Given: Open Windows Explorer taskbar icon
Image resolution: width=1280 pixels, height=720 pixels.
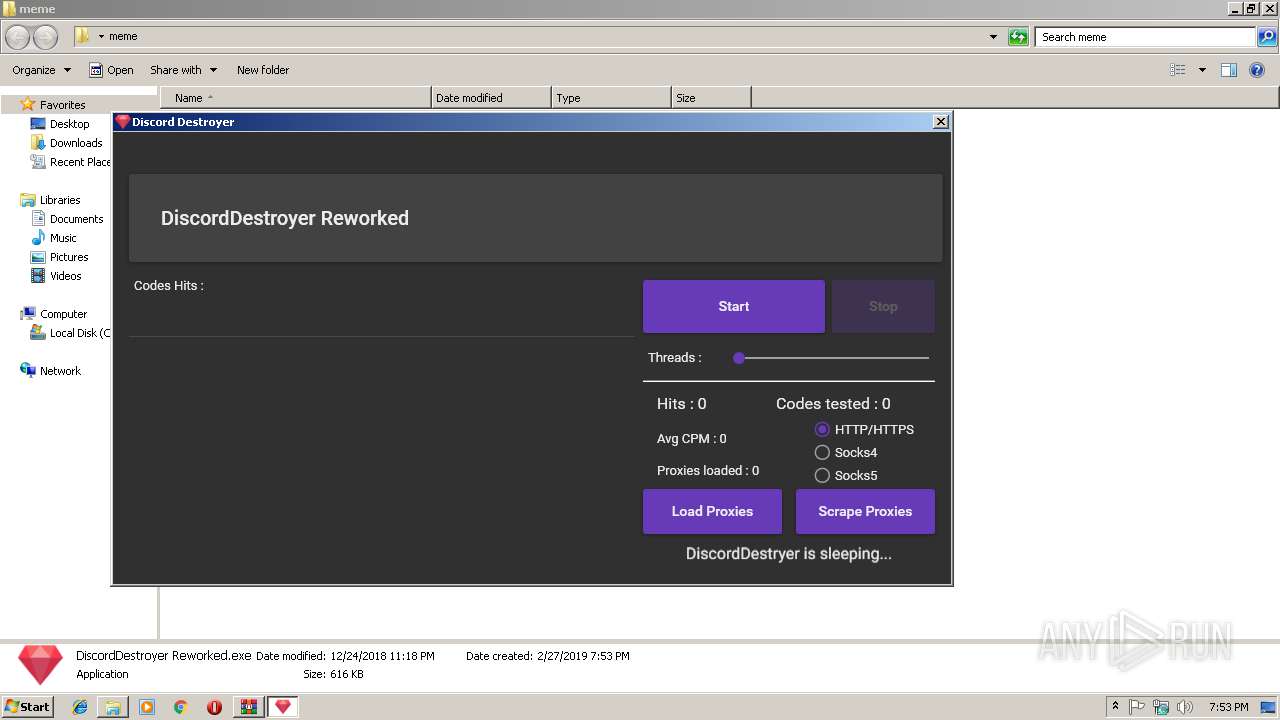Looking at the screenshot, I should click(113, 707).
